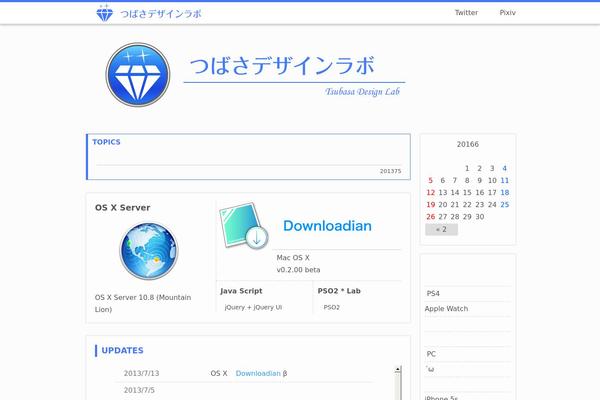Click the PSO2 subtitle text
Screen dimensions: 600x400
click(x=331, y=307)
